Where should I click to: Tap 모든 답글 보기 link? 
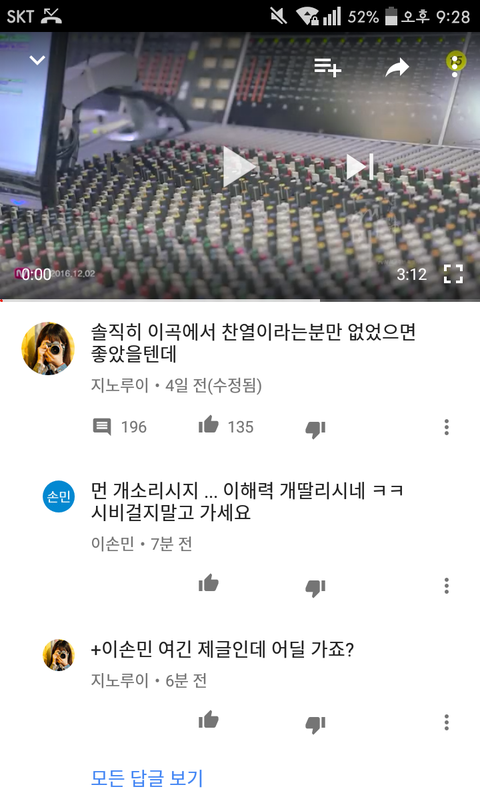(147, 778)
